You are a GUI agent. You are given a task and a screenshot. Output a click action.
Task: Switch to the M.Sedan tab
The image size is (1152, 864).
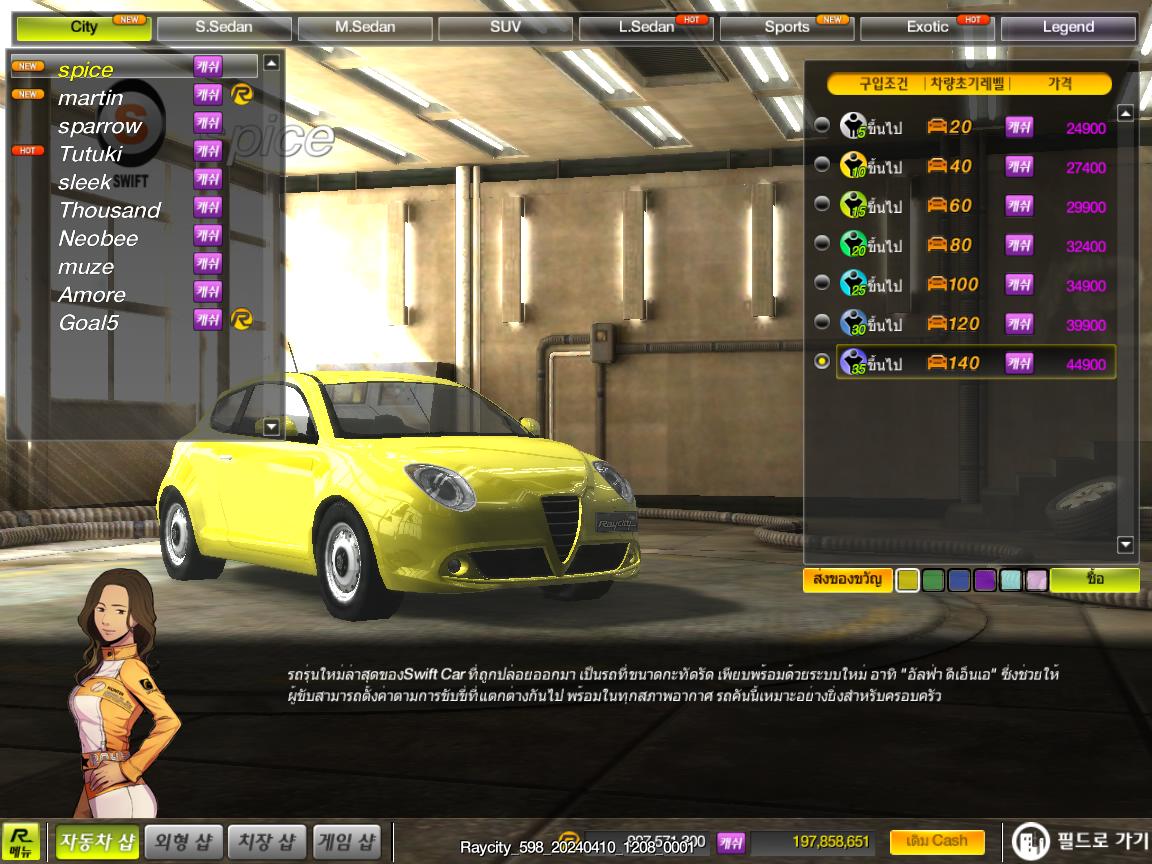click(365, 28)
